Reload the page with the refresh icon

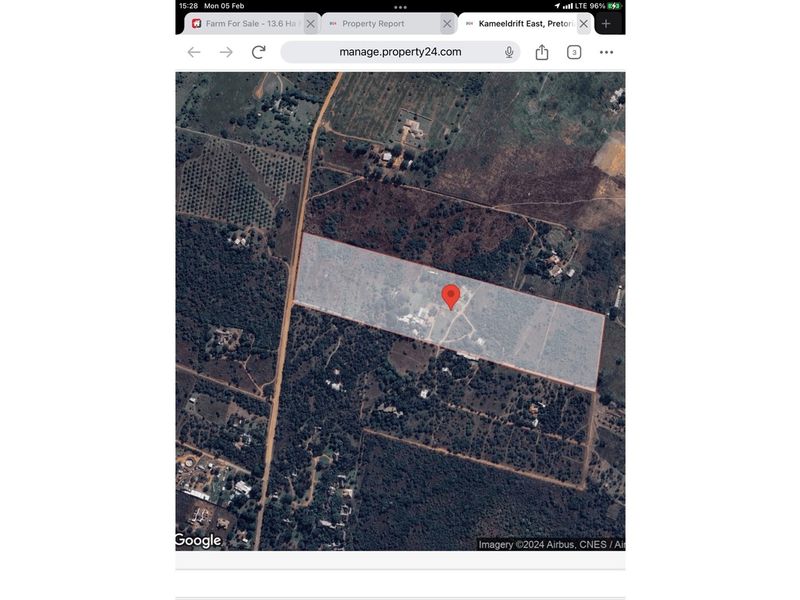(259, 52)
